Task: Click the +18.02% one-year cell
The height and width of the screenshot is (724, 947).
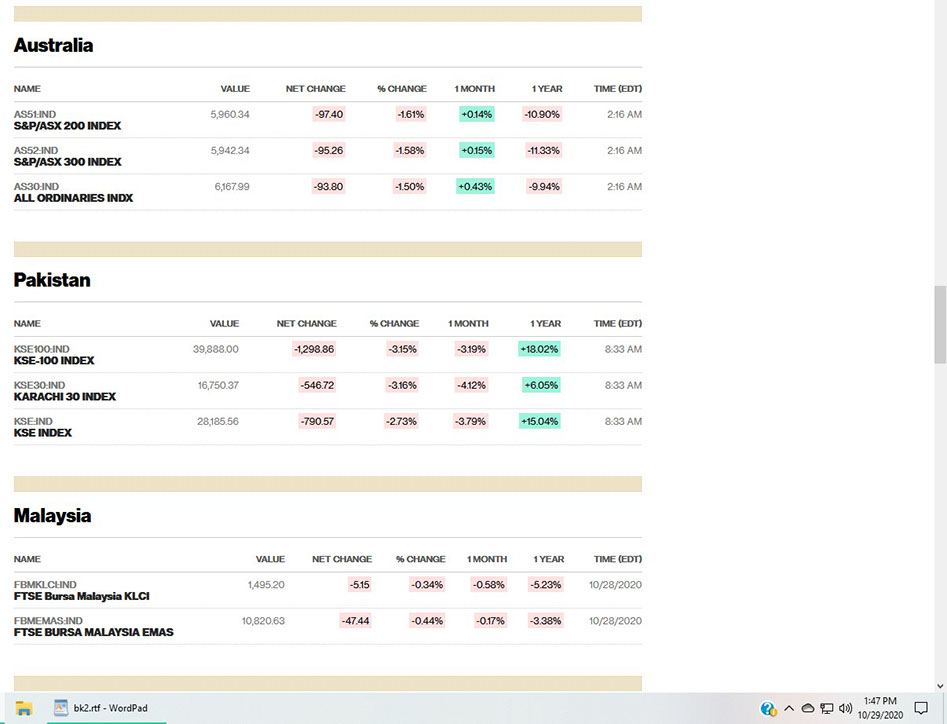Action: [539, 349]
